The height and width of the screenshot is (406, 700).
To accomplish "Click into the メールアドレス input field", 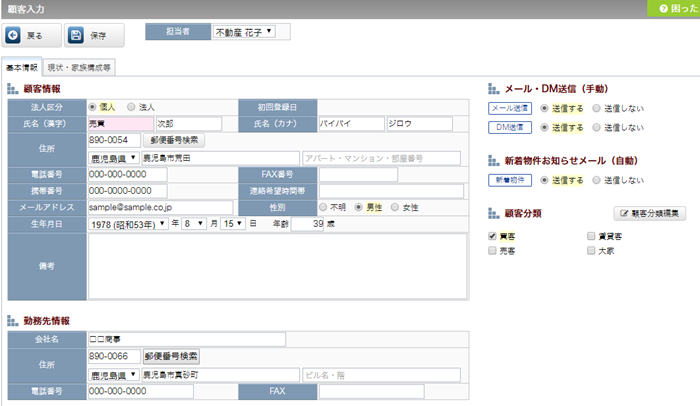I will point(160,207).
